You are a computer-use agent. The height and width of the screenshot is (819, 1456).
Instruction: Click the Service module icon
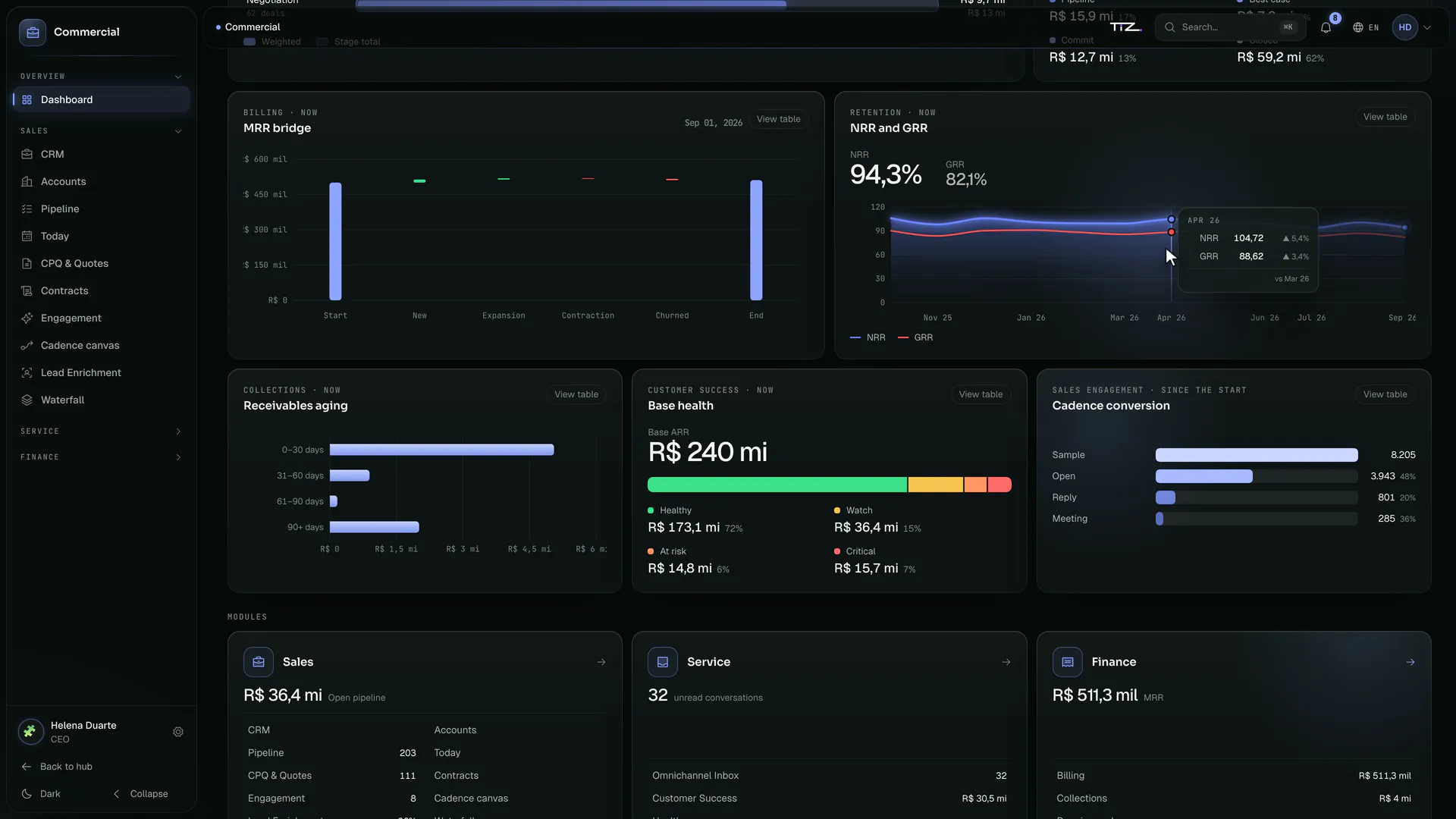click(x=663, y=662)
